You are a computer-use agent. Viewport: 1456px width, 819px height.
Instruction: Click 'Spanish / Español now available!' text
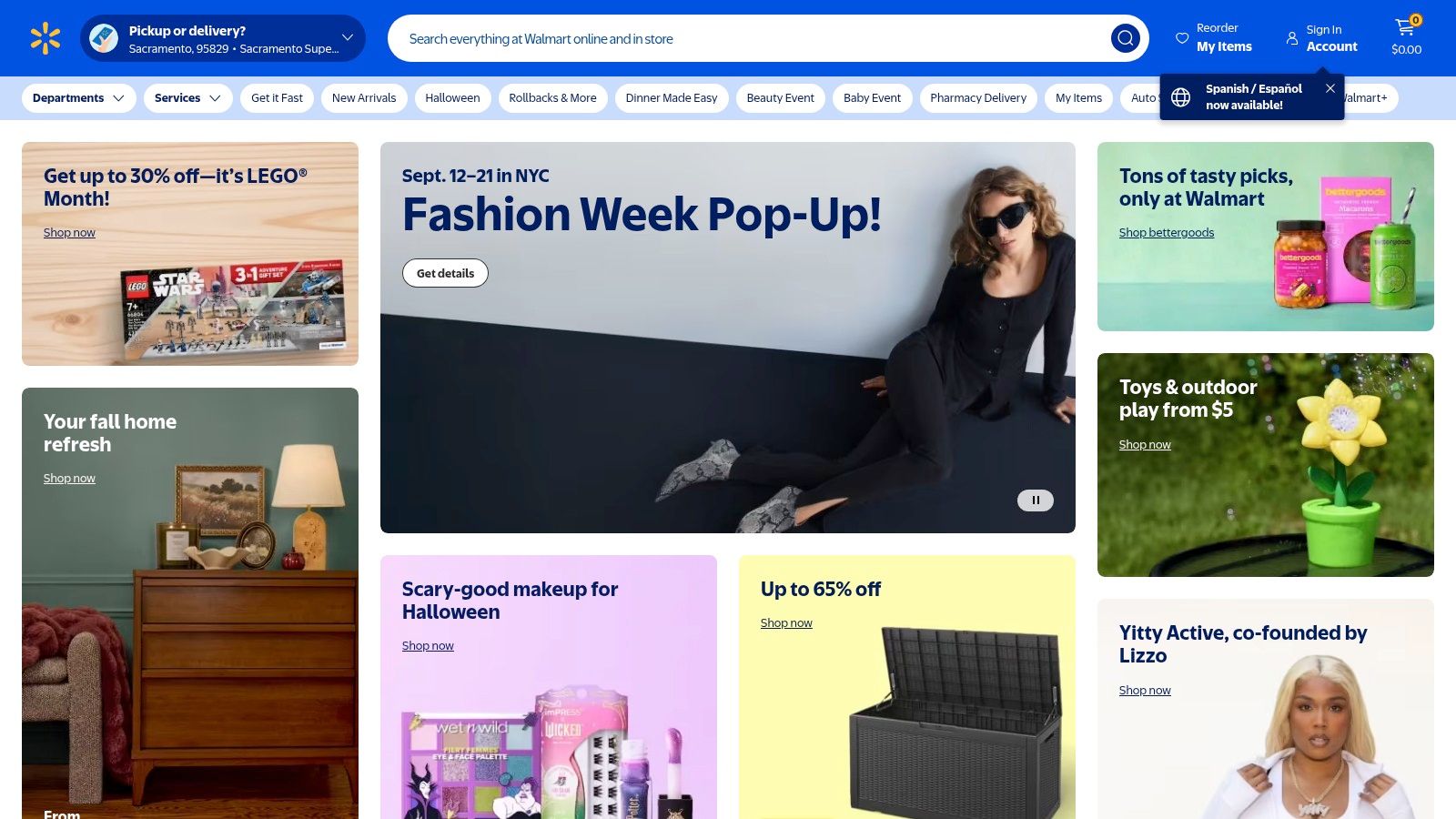[x=1254, y=96]
